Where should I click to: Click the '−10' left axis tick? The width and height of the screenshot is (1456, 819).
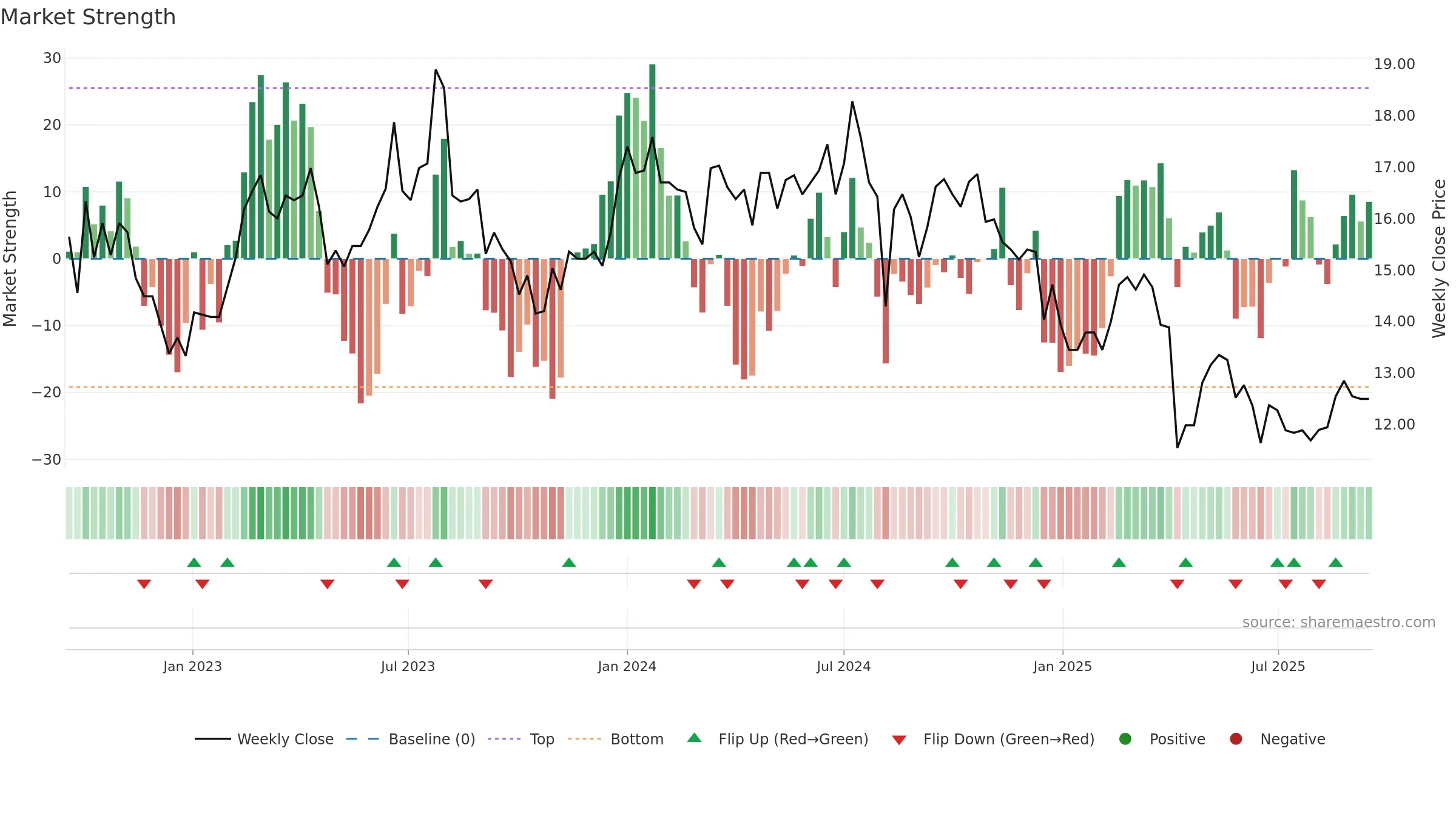click(47, 326)
